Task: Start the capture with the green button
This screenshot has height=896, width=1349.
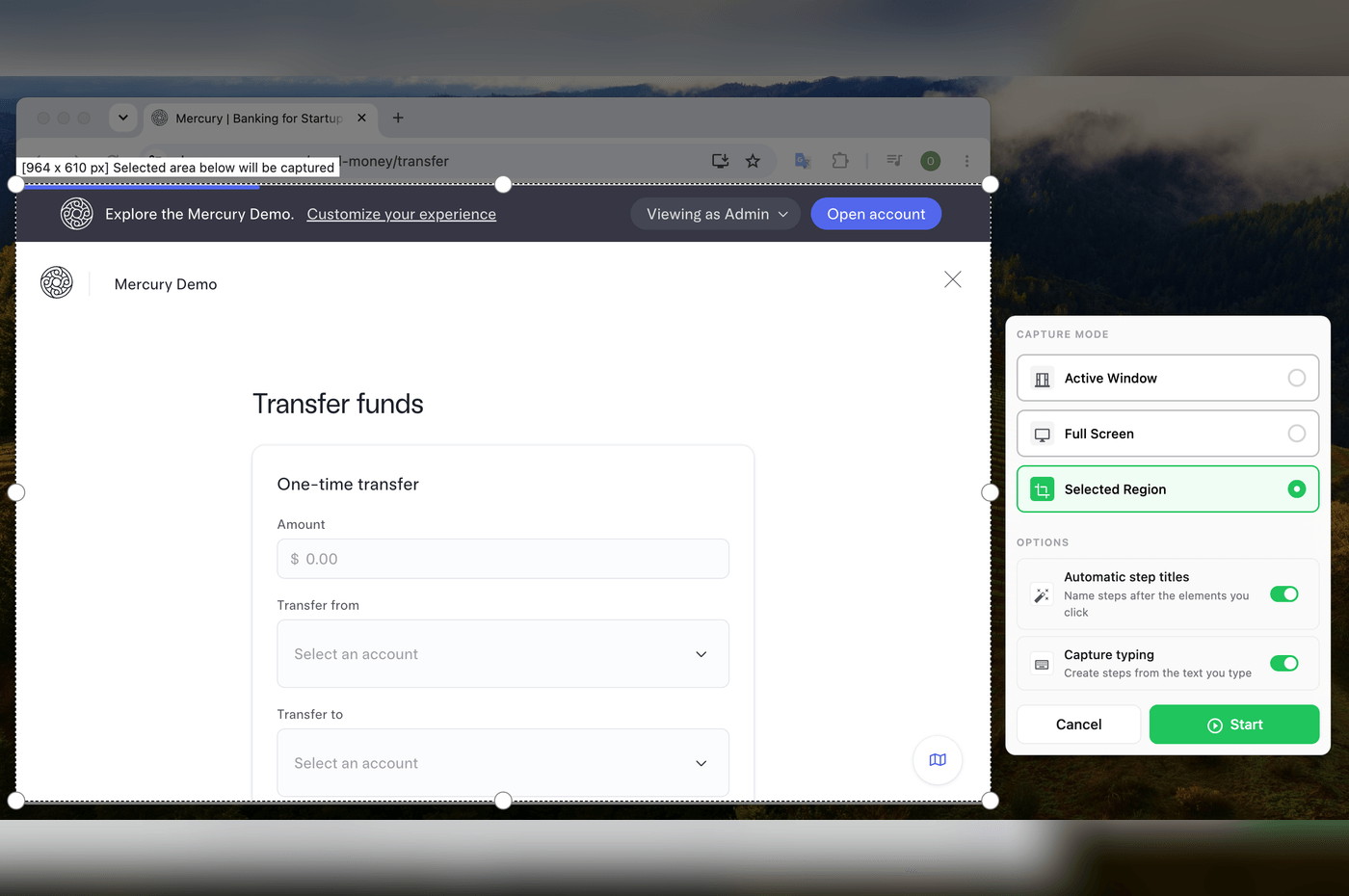Action: (x=1234, y=725)
